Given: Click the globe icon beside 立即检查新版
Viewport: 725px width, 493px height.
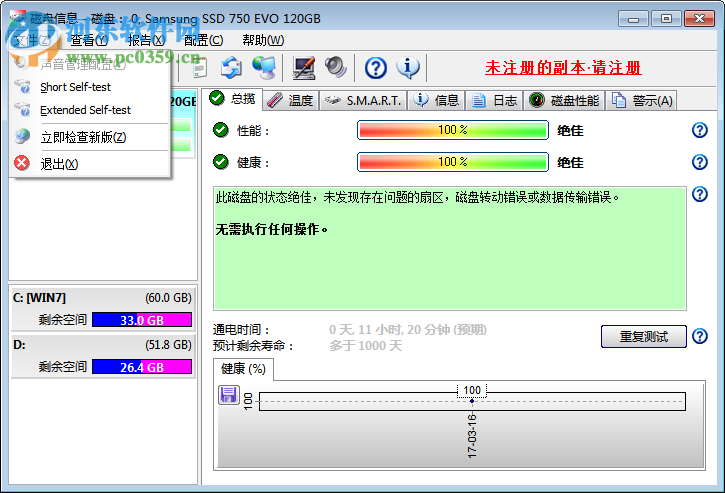Looking at the screenshot, I should point(22,136).
